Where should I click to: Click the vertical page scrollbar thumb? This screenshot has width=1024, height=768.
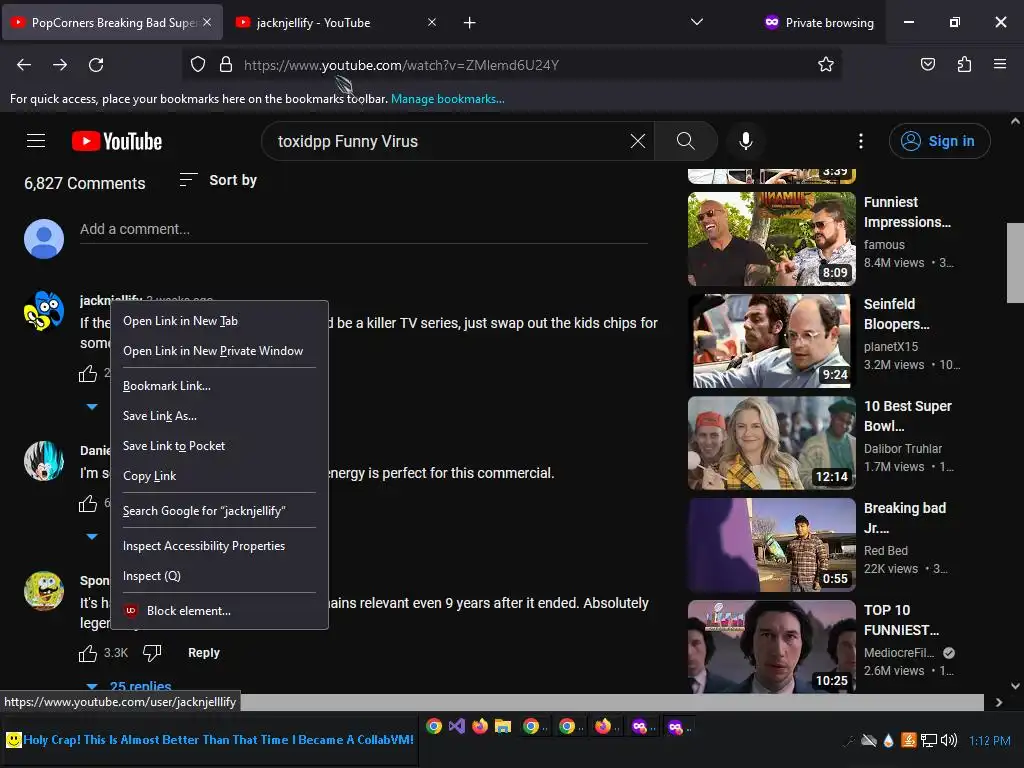[x=1015, y=263]
